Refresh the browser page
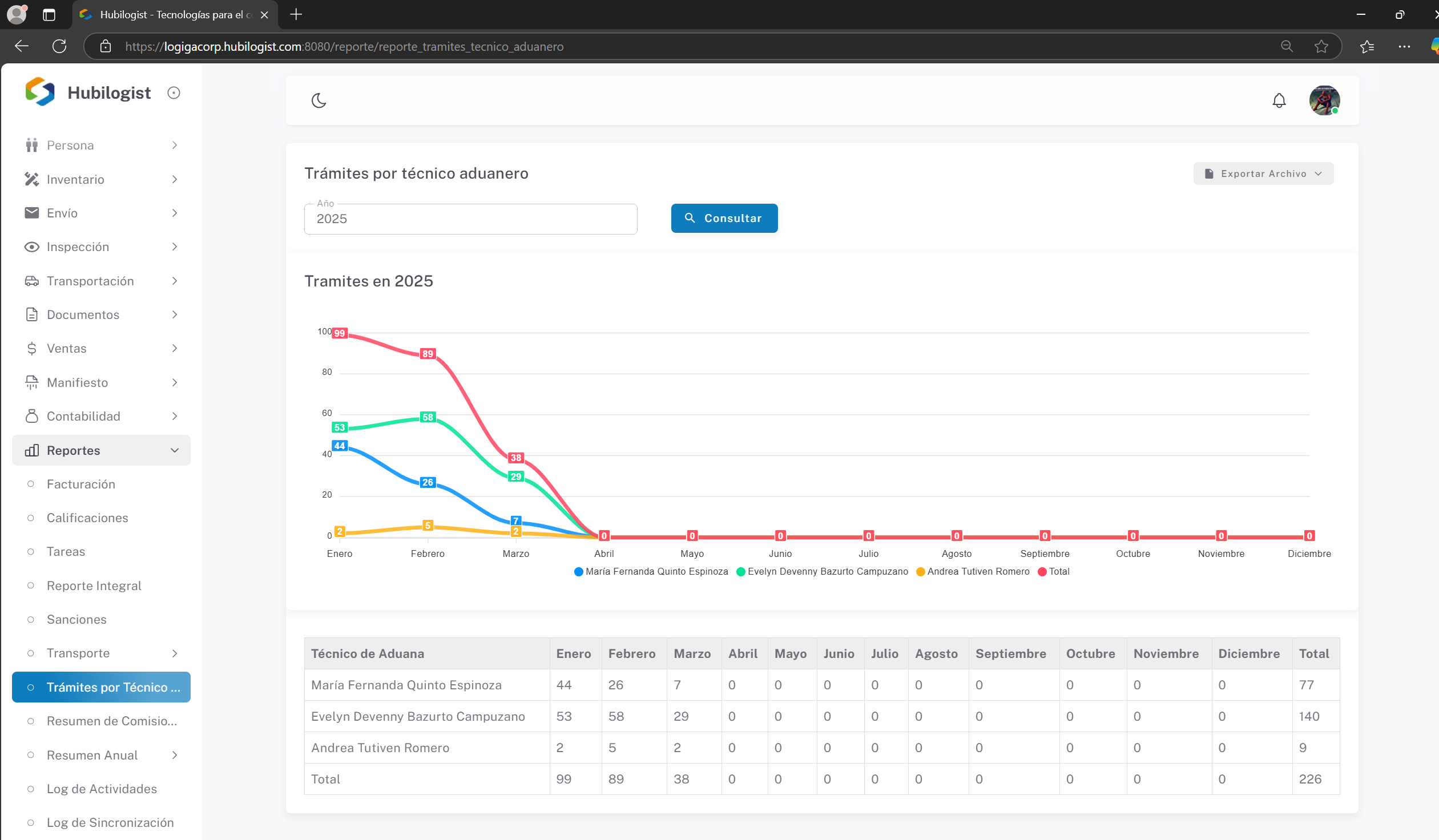Viewport: 1439px width, 840px height. 59,46
